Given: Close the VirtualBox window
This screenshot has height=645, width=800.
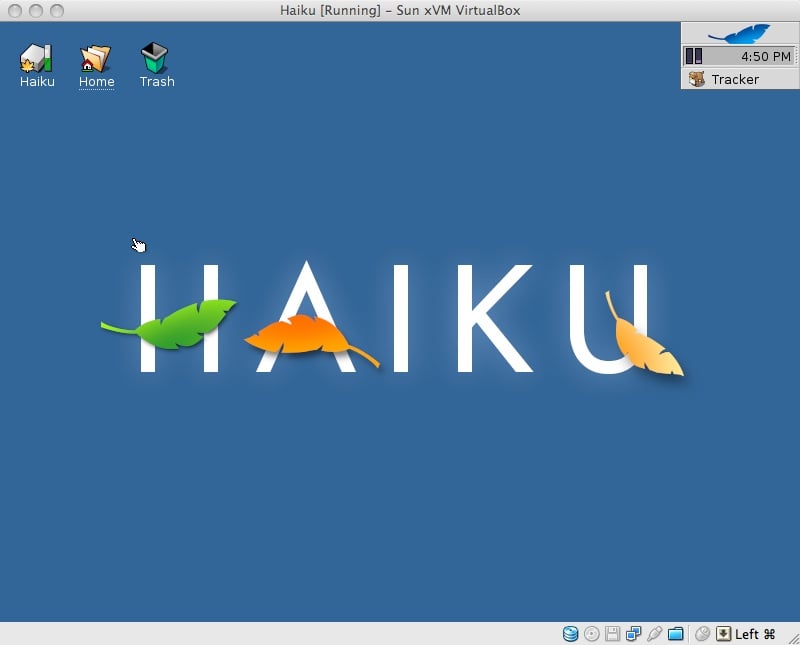Looking at the screenshot, I should 15,10.
